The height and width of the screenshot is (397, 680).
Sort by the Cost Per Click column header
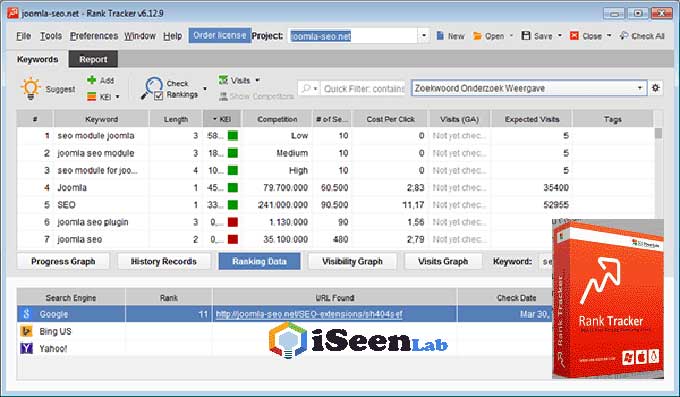point(390,119)
